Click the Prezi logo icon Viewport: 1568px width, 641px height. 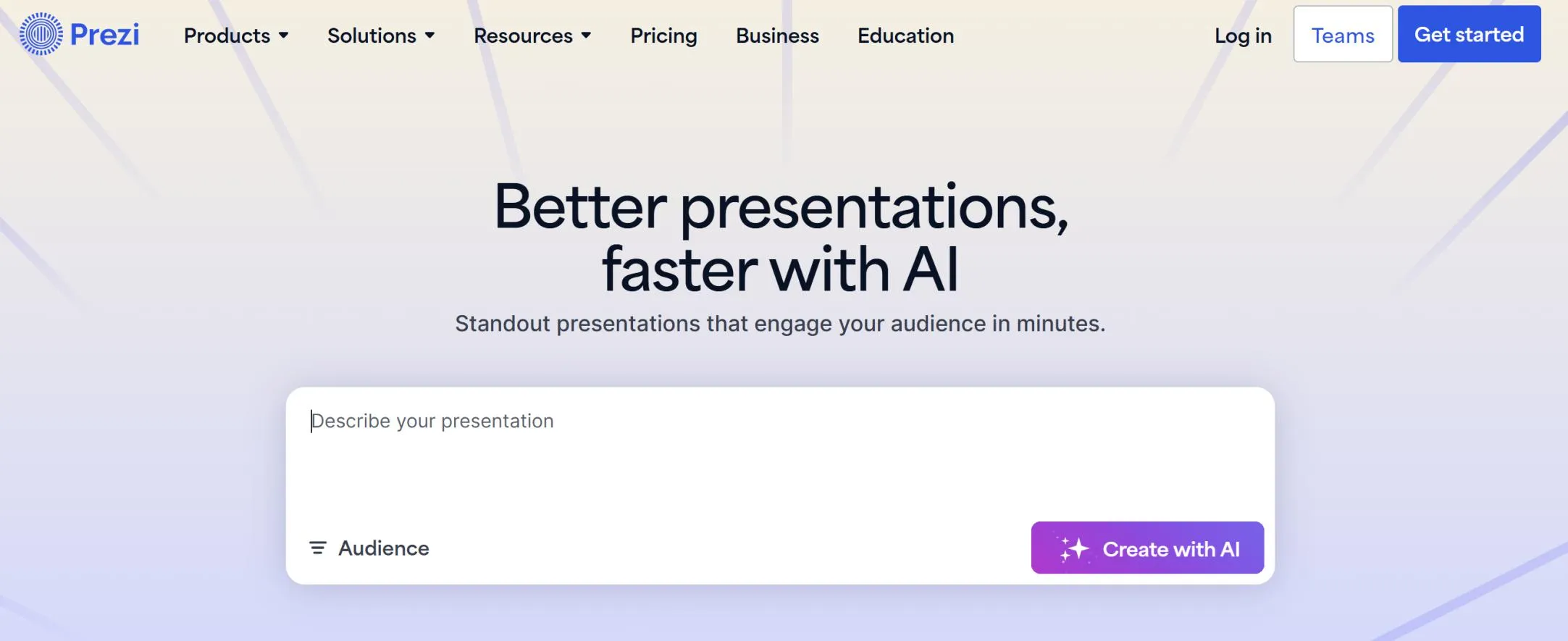point(41,34)
